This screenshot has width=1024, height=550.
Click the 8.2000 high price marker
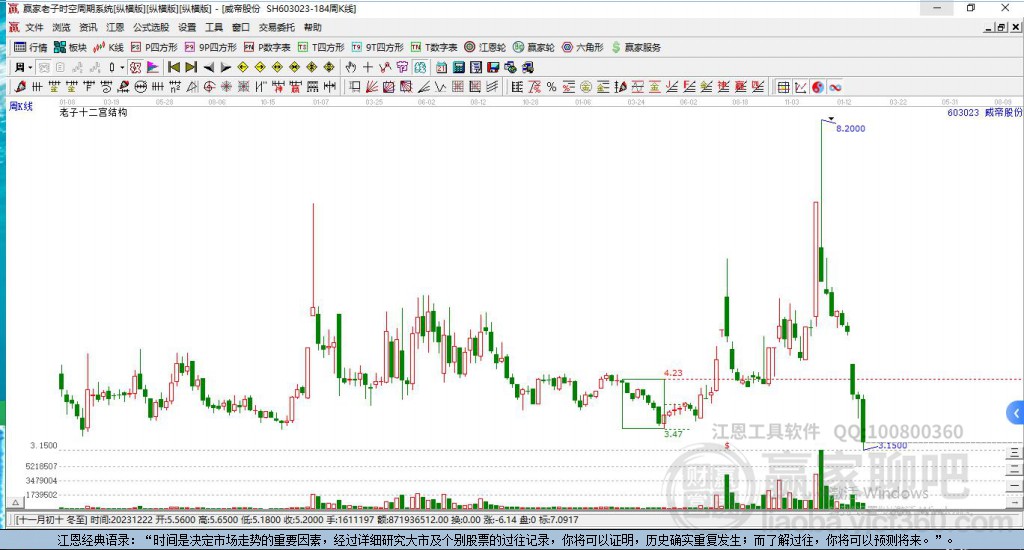point(850,129)
